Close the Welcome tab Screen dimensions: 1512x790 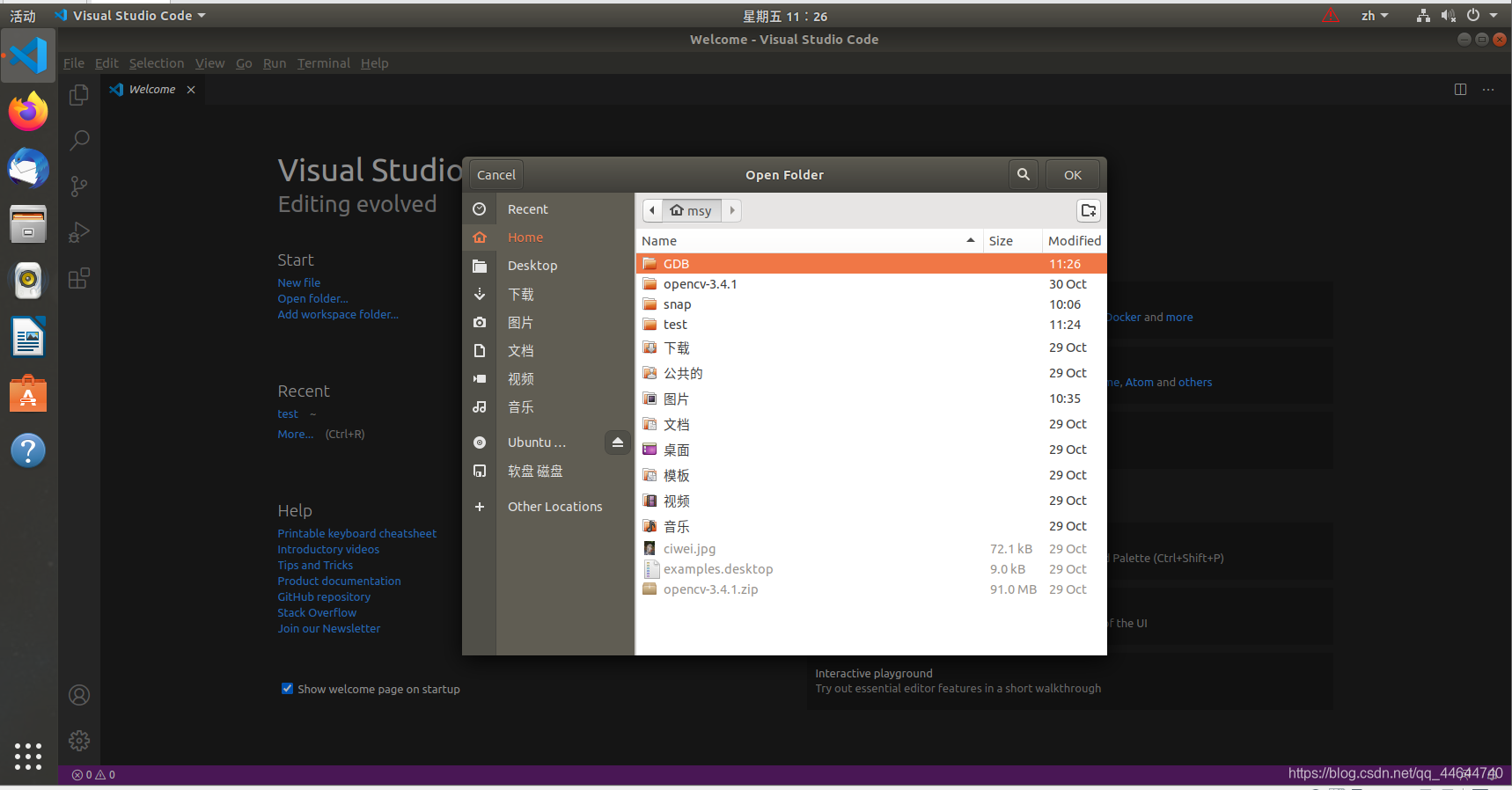tap(191, 90)
